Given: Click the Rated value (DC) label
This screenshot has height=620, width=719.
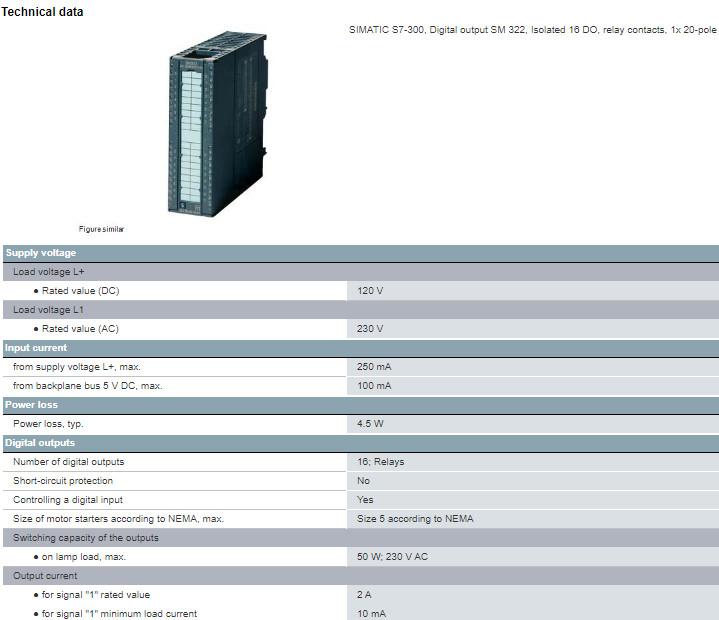Looking at the screenshot, I should pos(80,291).
